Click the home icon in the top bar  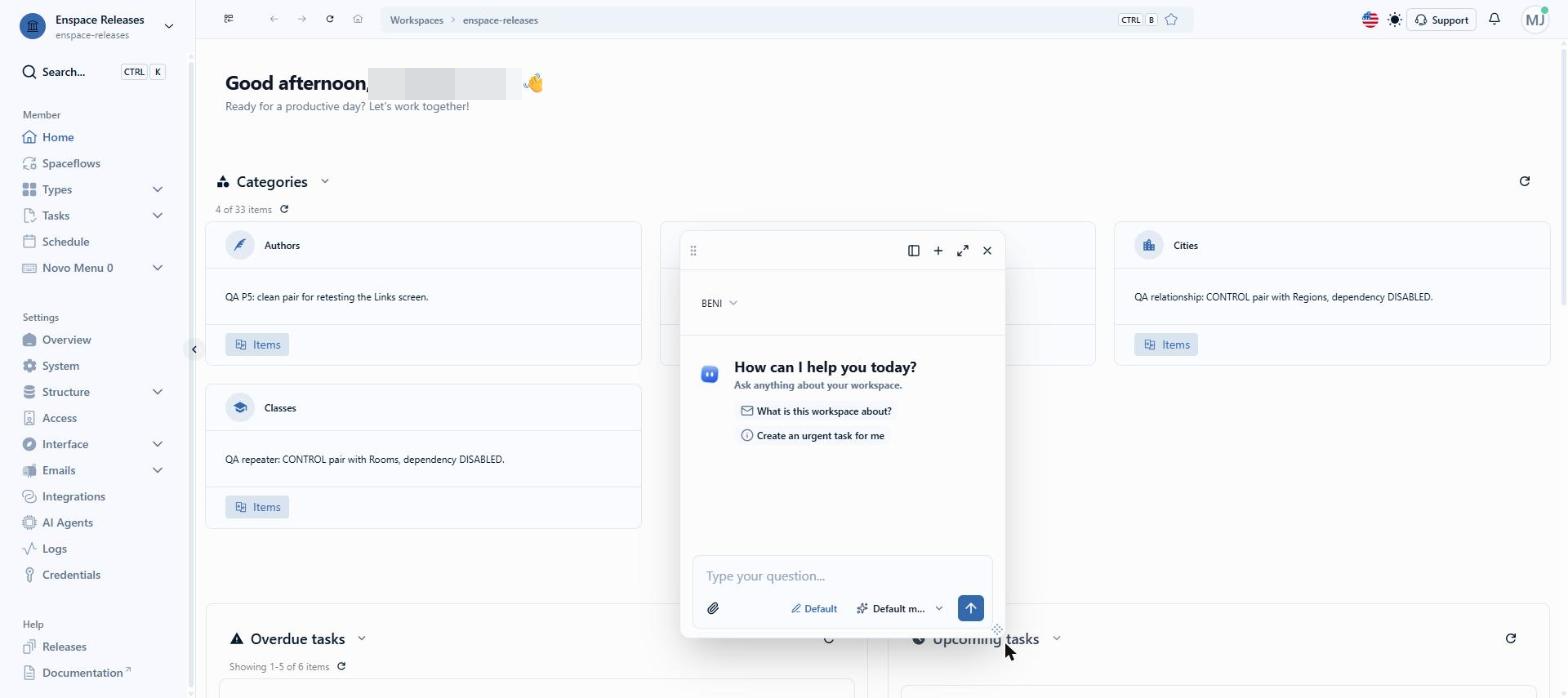point(358,19)
